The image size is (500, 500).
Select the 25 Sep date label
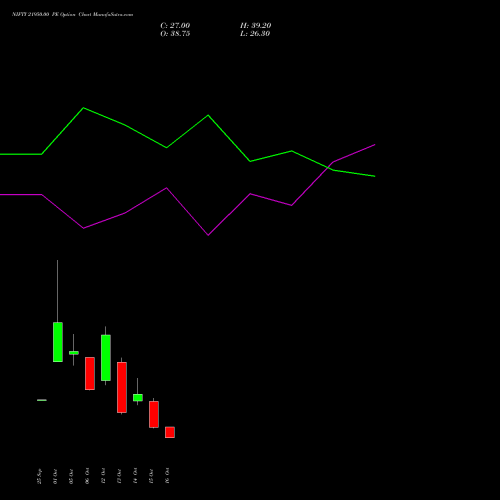(x=40, y=476)
